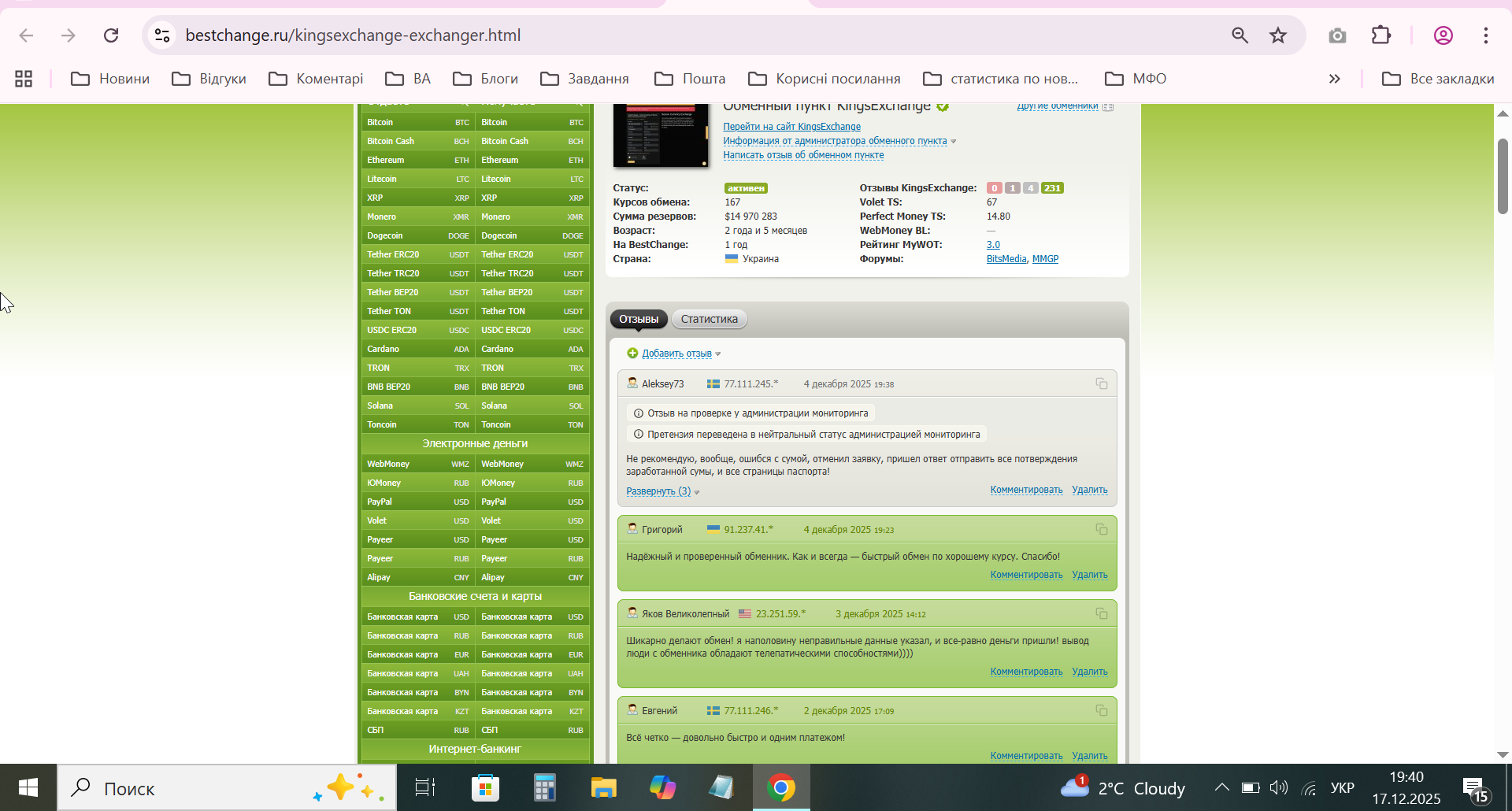Follow the Перейти на сайт KingsExchange link
Screen dimensions: 1512x811
791,127
